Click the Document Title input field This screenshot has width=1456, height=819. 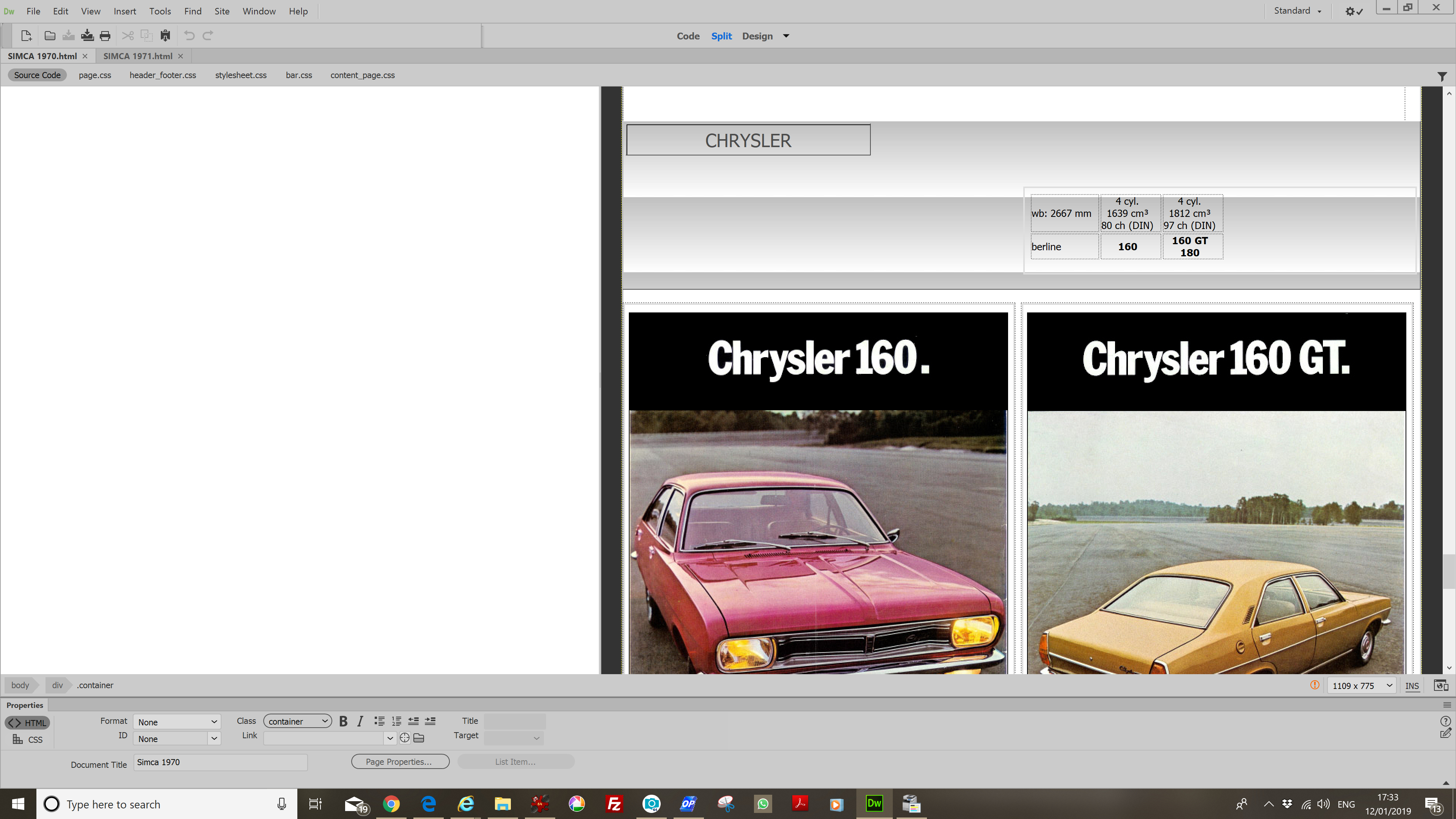click(x=220, y=762)
